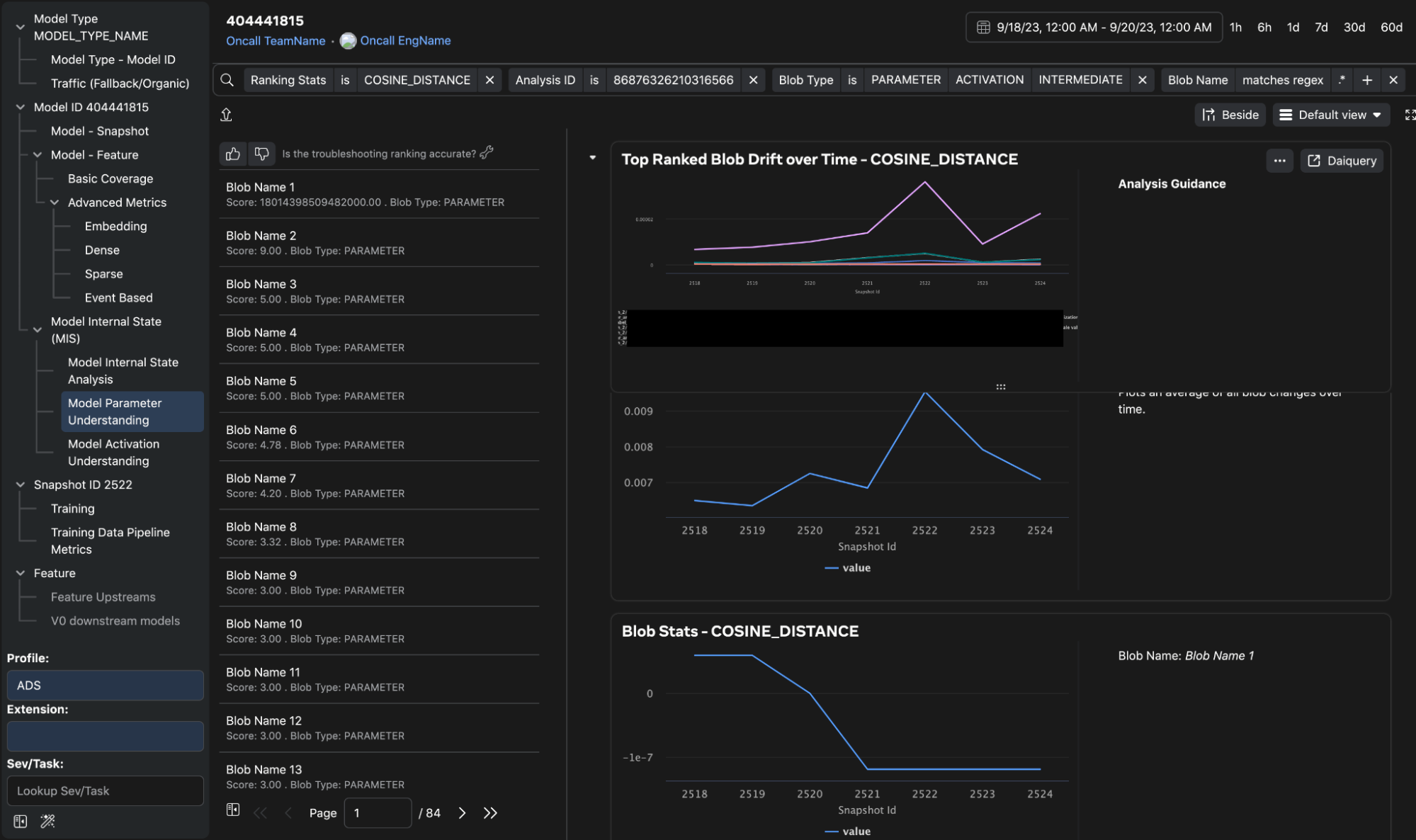Collapse the Snapshot ID 2522 section
Viewport: 1416px width, 840px height.
21,484
